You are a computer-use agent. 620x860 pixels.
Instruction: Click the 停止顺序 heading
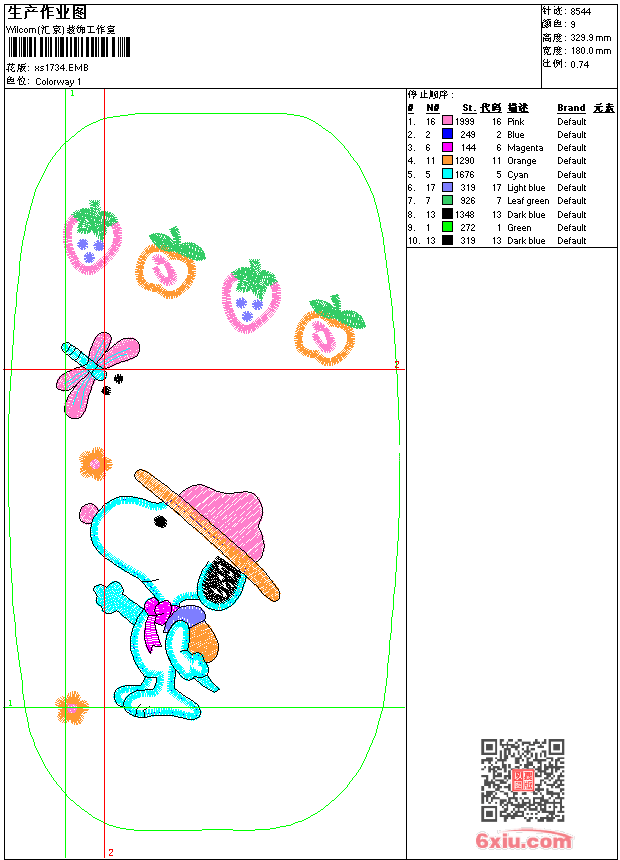click(431, 95)
